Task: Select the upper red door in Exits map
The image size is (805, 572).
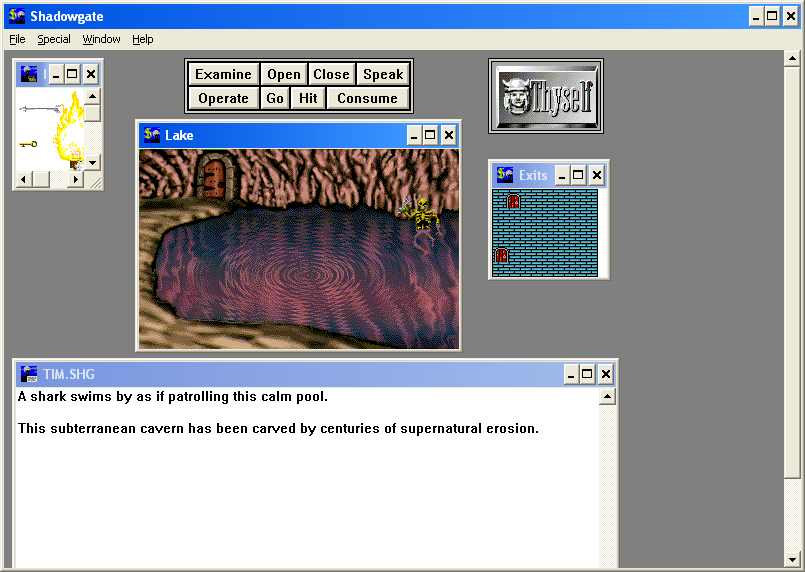Action: [513, 201]
